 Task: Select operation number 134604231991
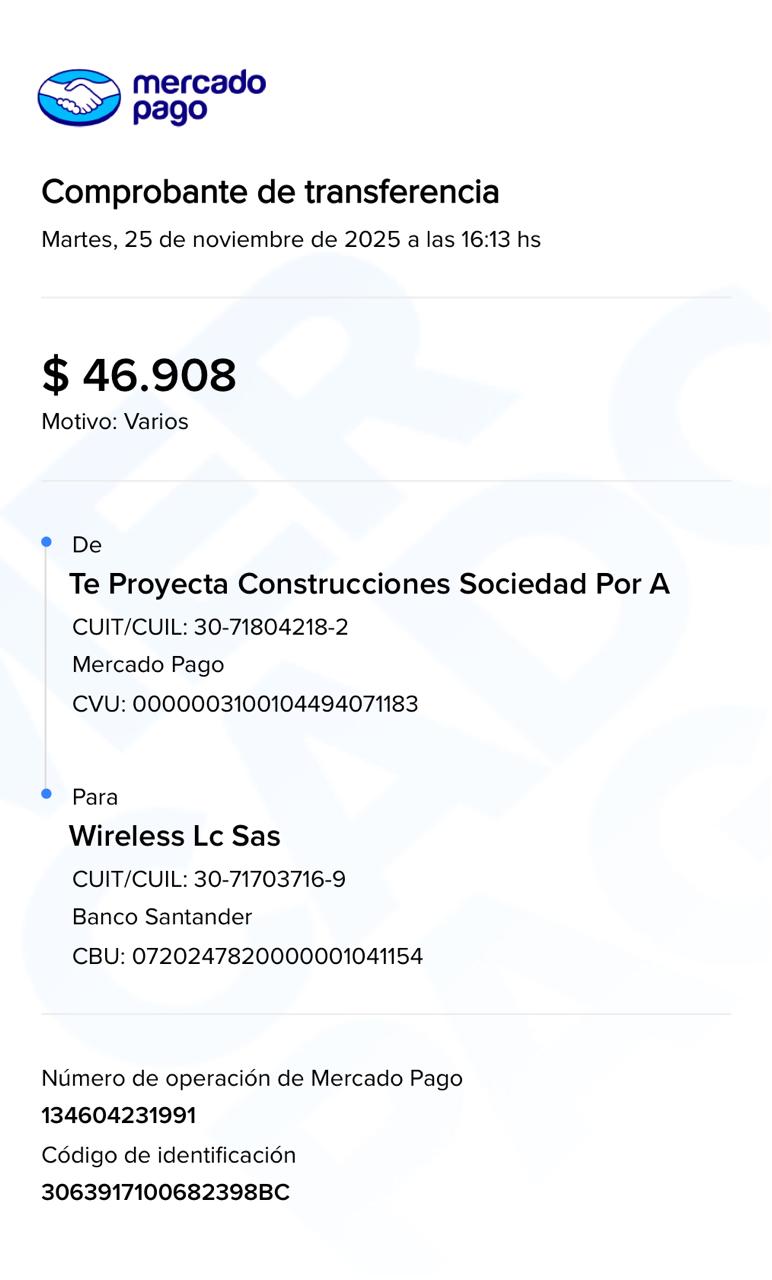point(119,1116)
